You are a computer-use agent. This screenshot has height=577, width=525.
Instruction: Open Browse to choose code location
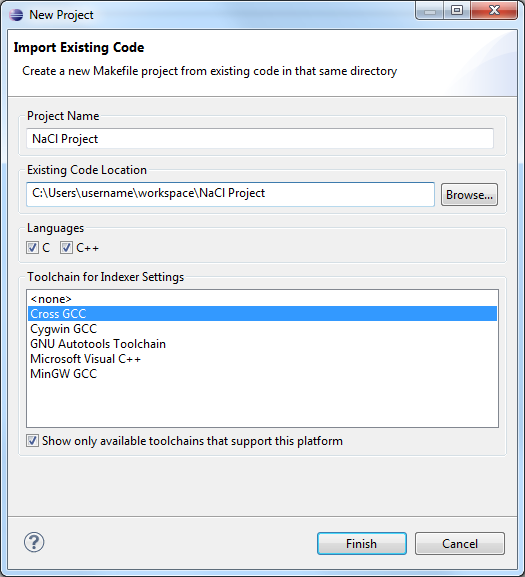click(469, 195)
